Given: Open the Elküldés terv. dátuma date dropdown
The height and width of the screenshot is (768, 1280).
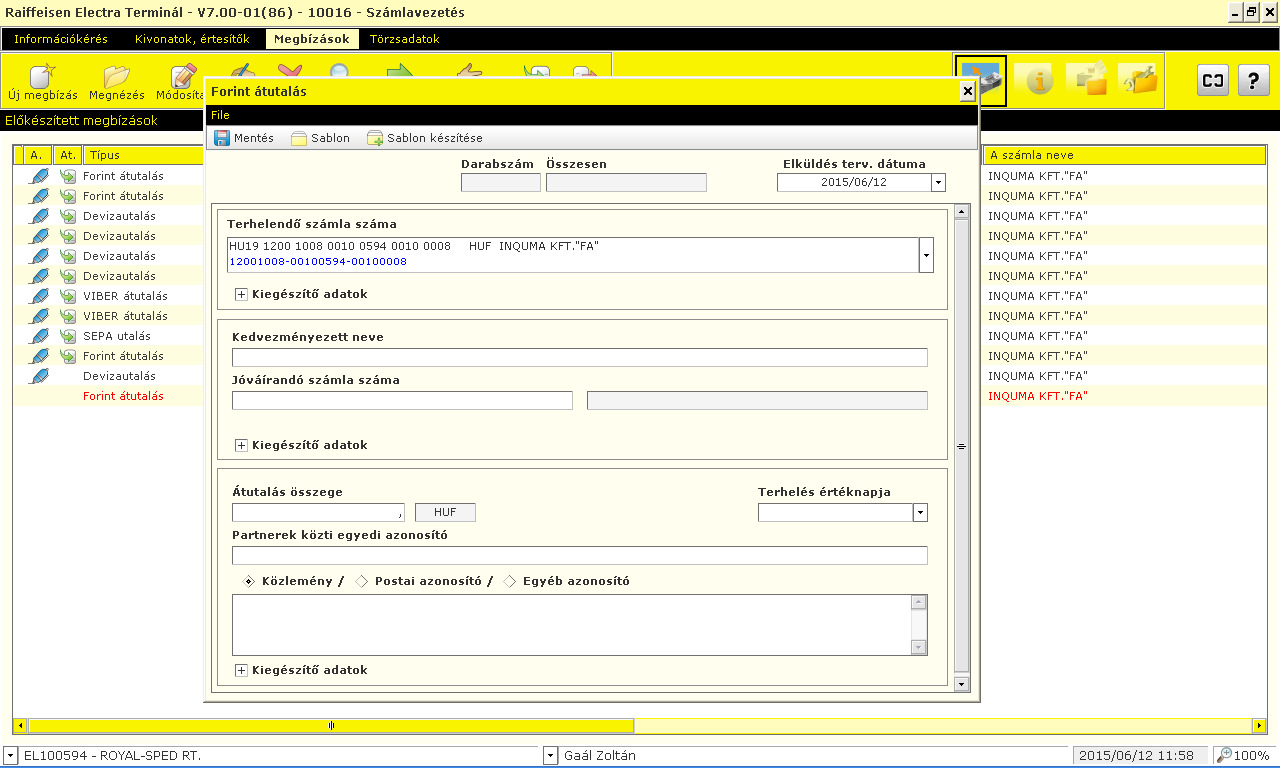Looking at the screenshot, I should 938,183.
